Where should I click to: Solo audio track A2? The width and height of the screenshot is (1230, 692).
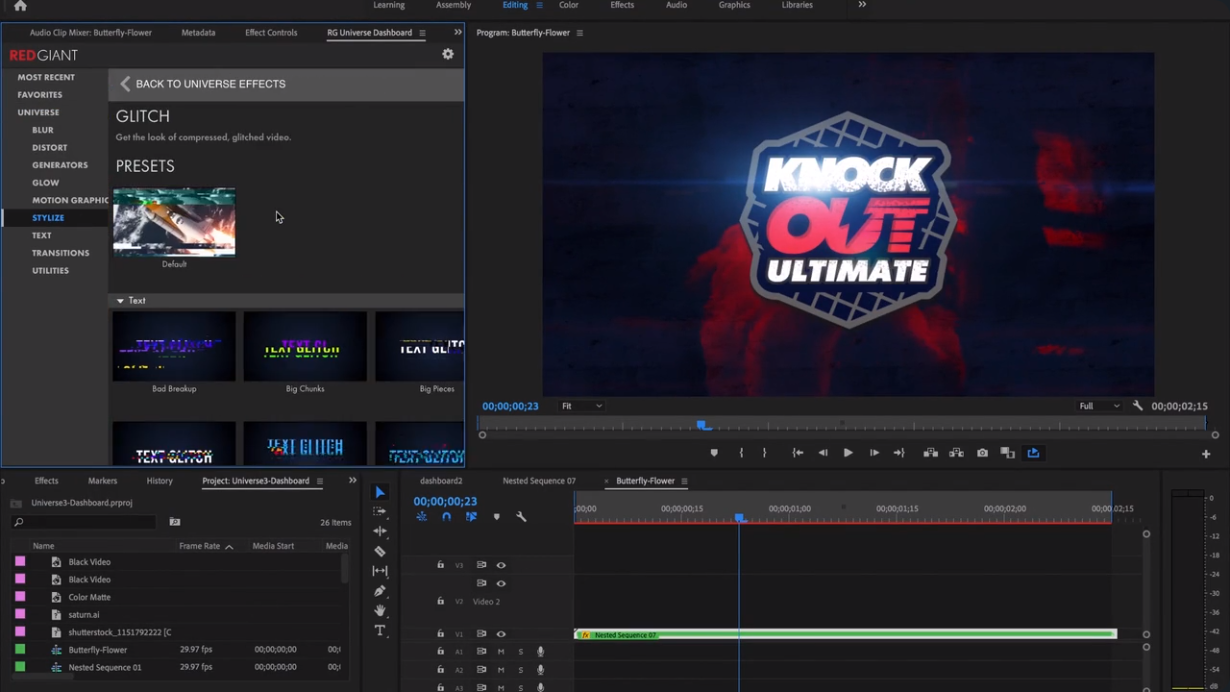[520, 670]
